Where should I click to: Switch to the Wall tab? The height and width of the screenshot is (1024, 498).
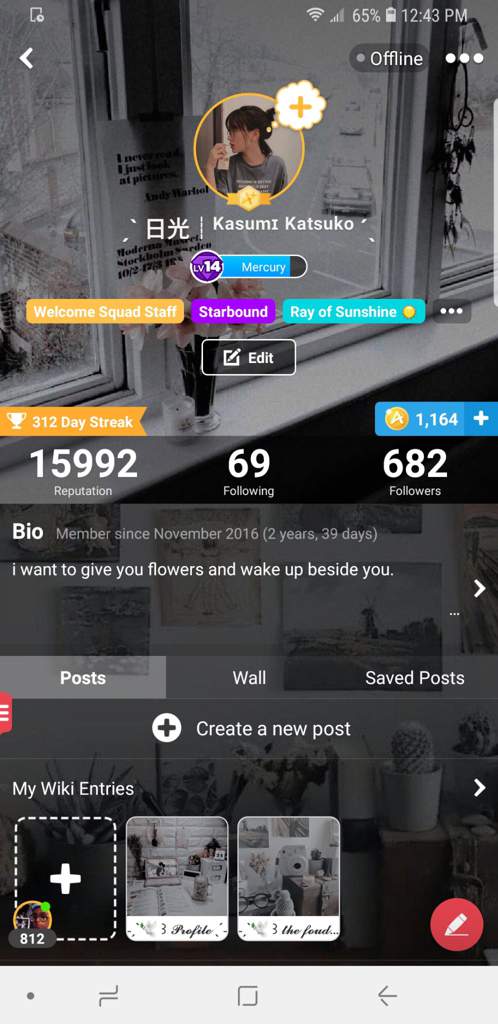point(249,678)
